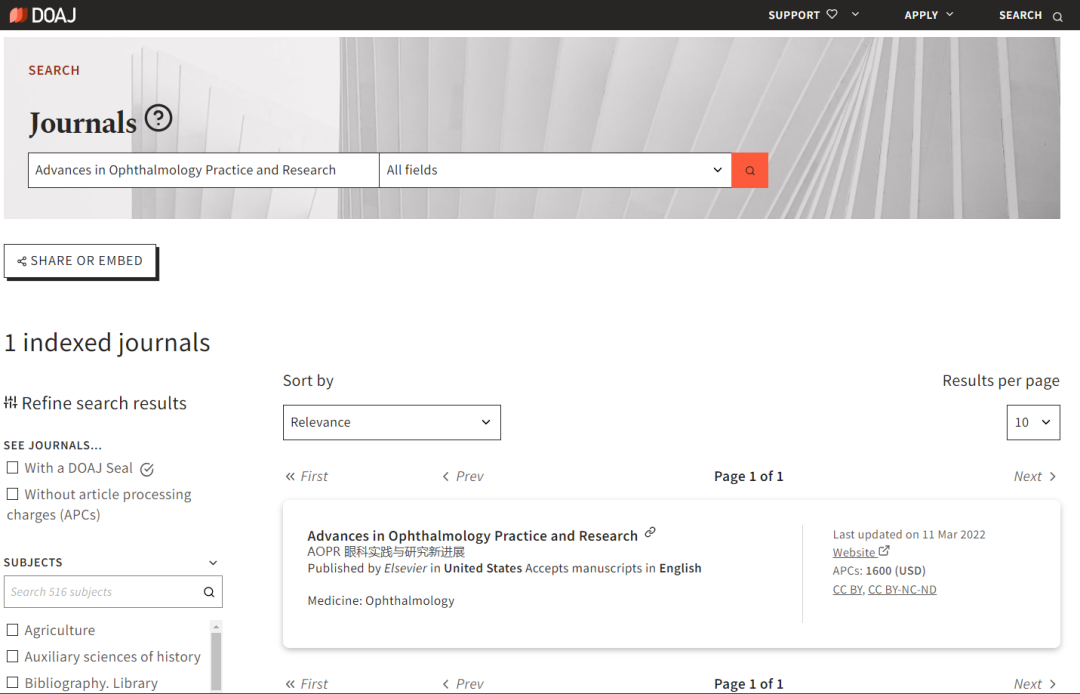Tick the Agriculture subject checkbox

(x=13, y=630)
